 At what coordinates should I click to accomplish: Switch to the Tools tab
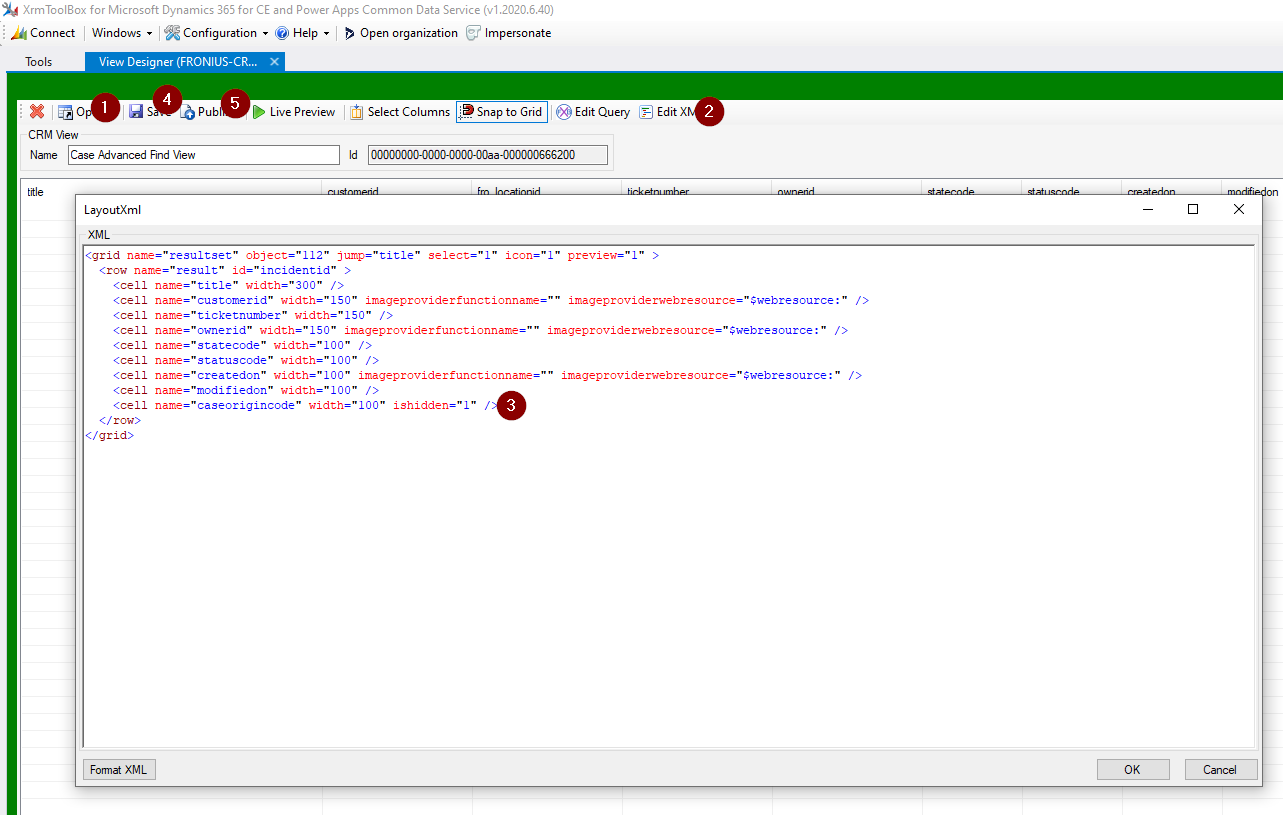pyautogui.click(x=39, y=62)
